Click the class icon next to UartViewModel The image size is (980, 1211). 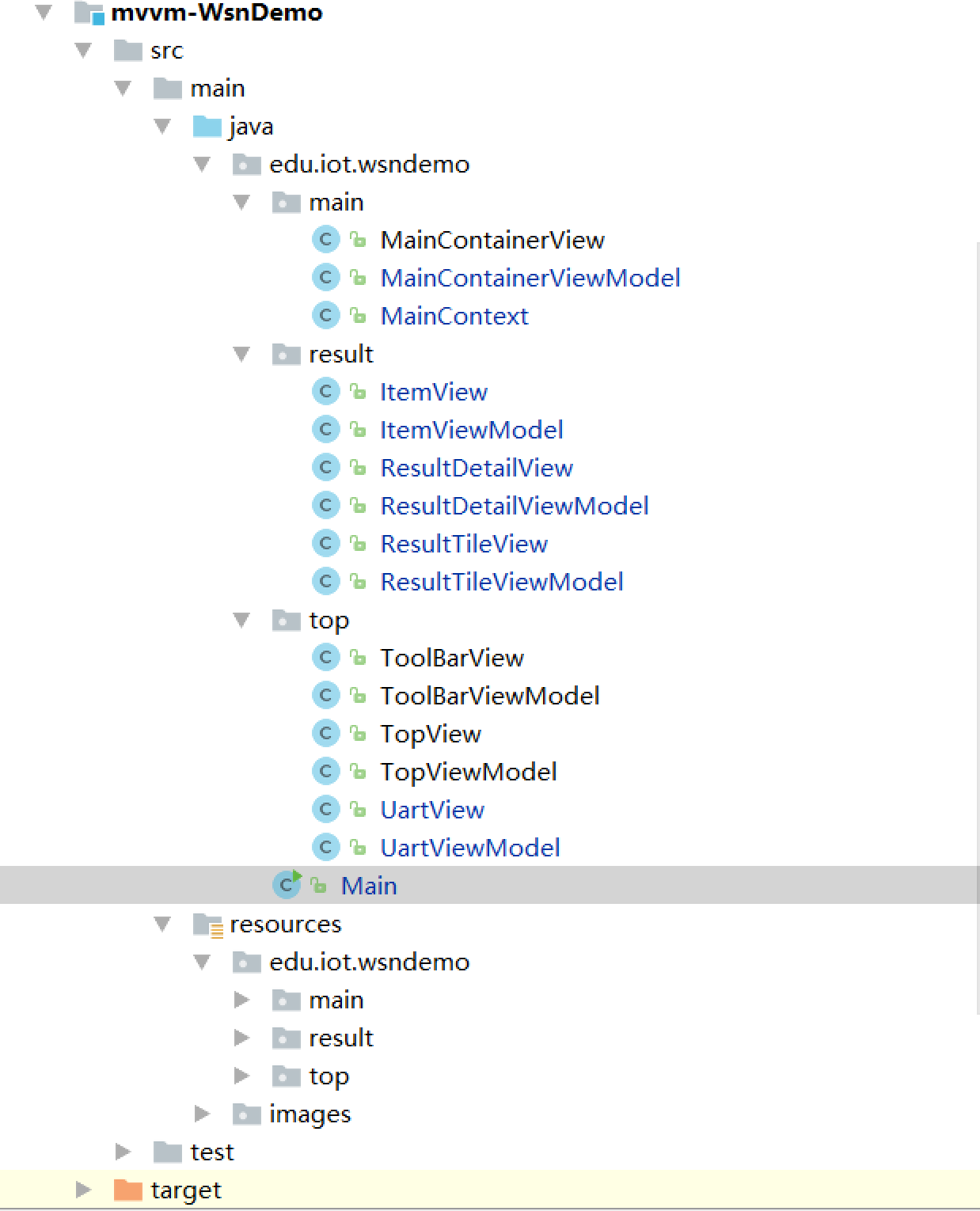[325, 848]
